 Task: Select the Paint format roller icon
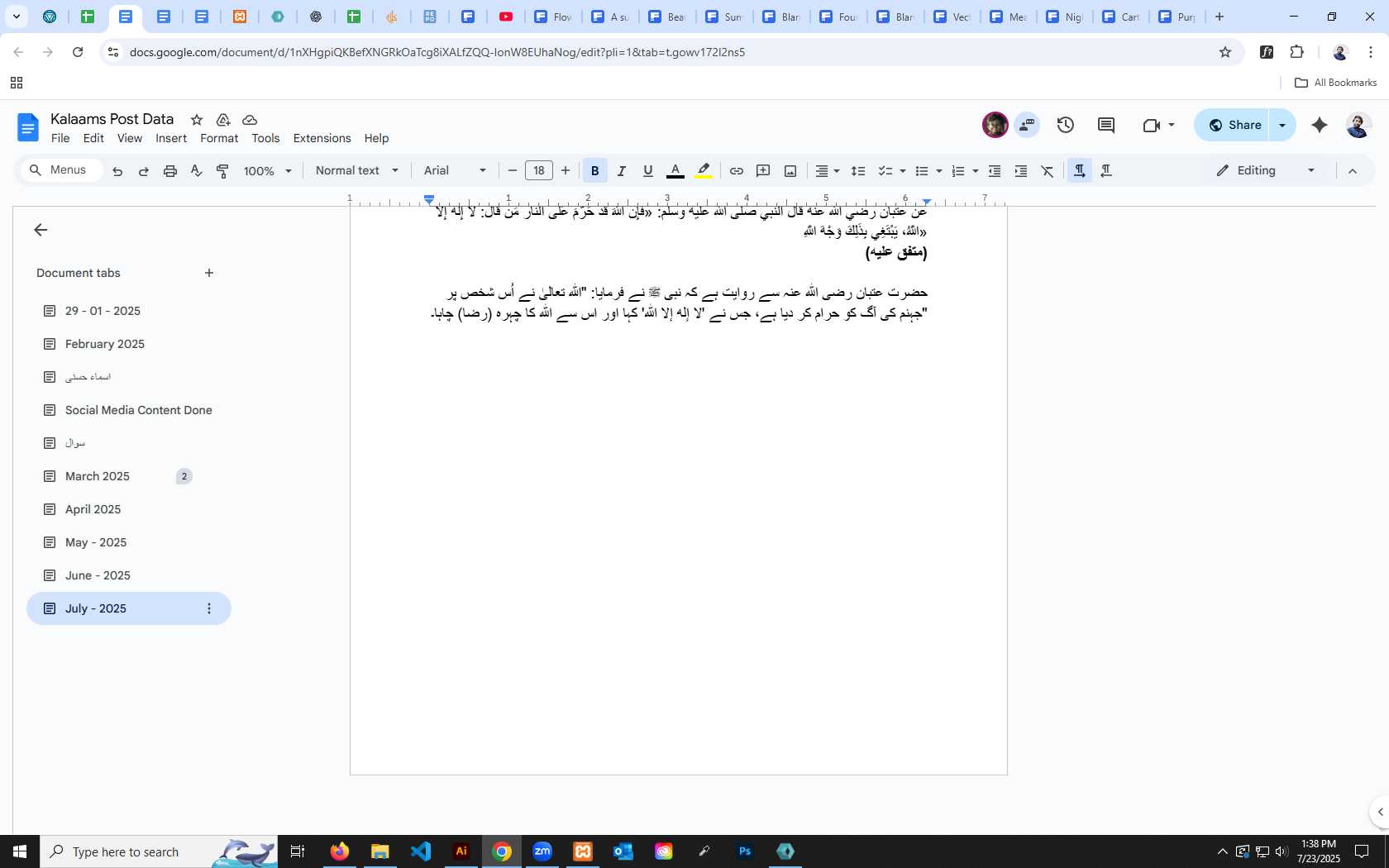[x=222, y=171]
